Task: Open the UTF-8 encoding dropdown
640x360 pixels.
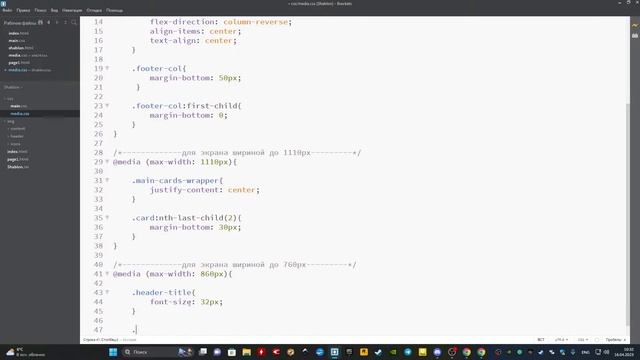Action: (561, 340)
